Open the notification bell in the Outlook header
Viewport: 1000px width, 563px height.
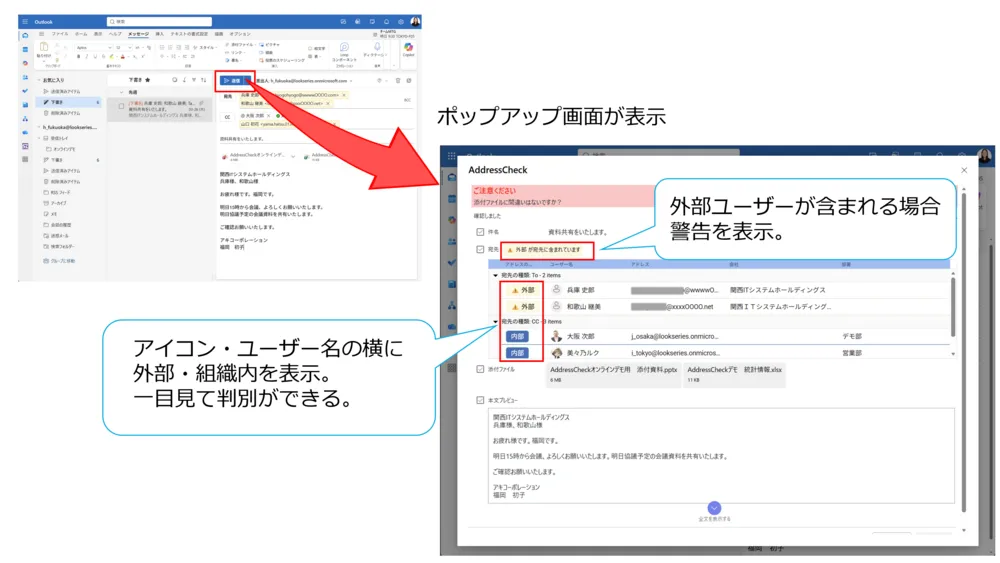pyautogui.click(x=386, y=22)
